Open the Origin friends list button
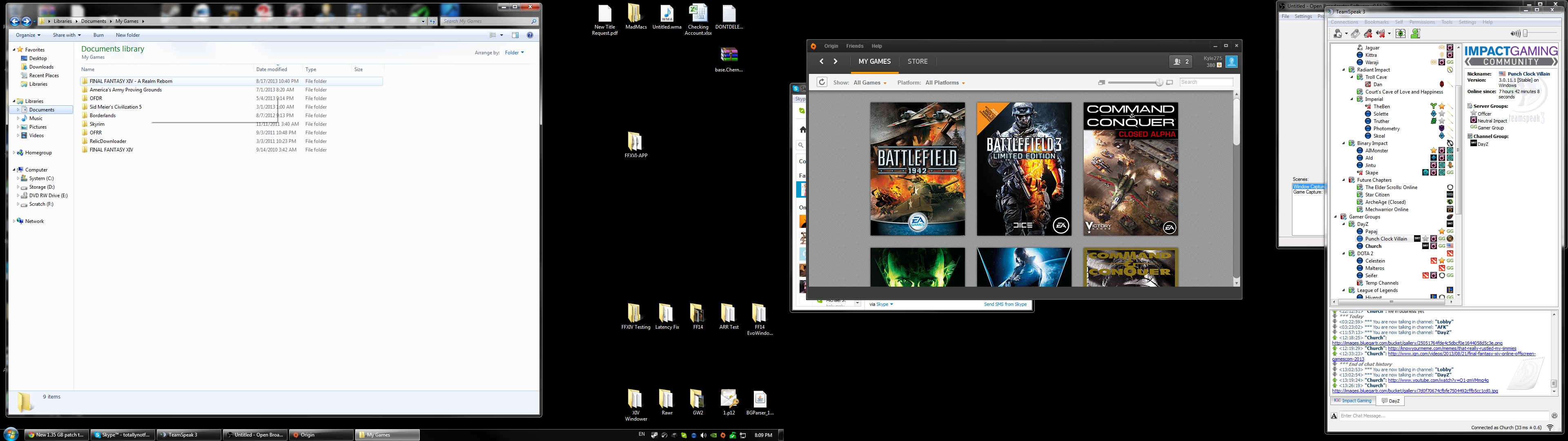The image size is (1568, 441). tap(1181, 62)
